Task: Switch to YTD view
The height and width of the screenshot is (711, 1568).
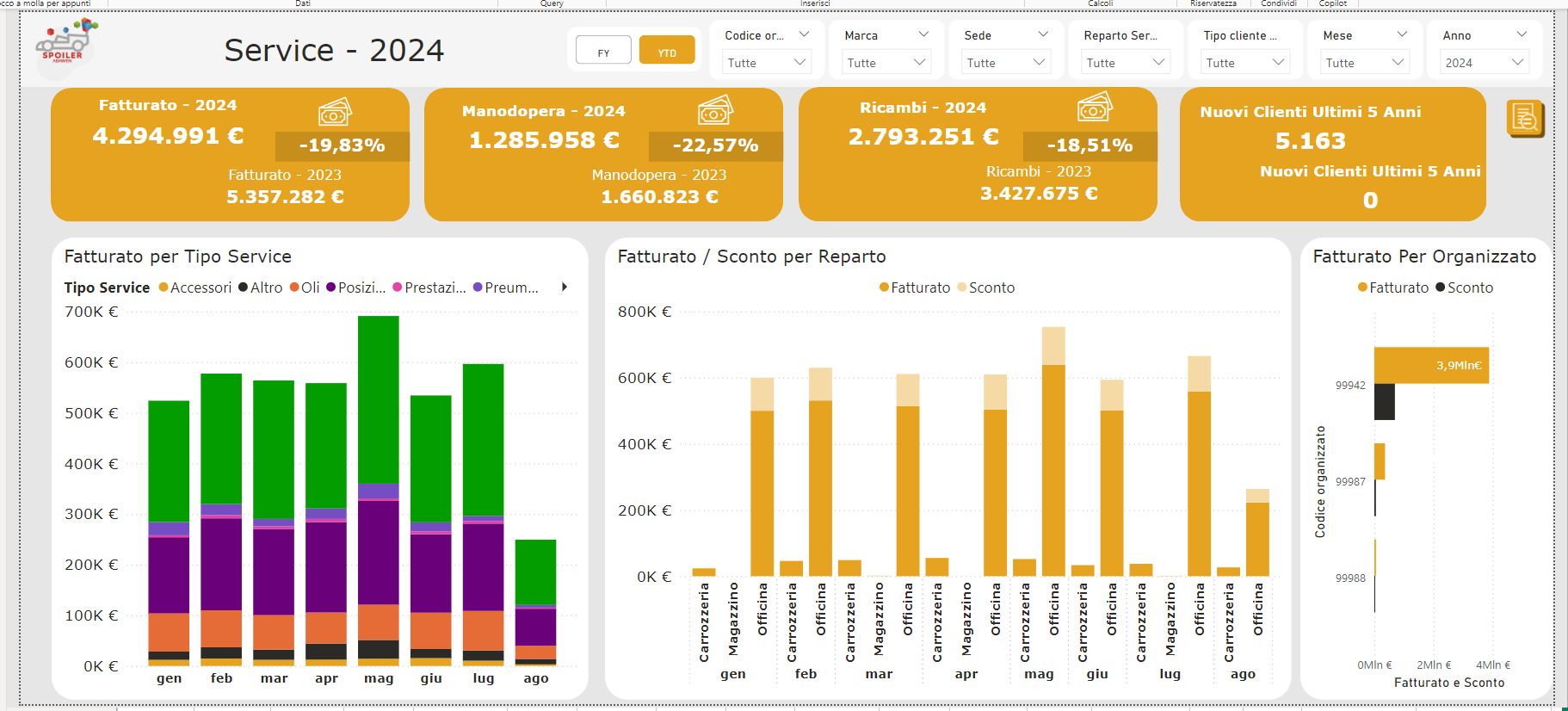Action: (667, 51)
